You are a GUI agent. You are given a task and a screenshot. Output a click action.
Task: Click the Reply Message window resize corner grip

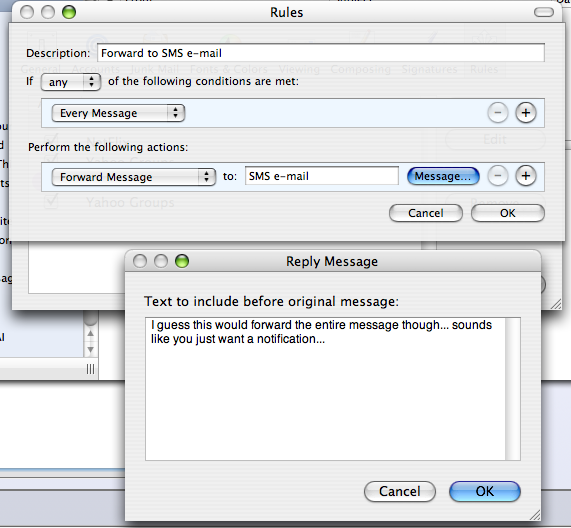click(535, 515)
